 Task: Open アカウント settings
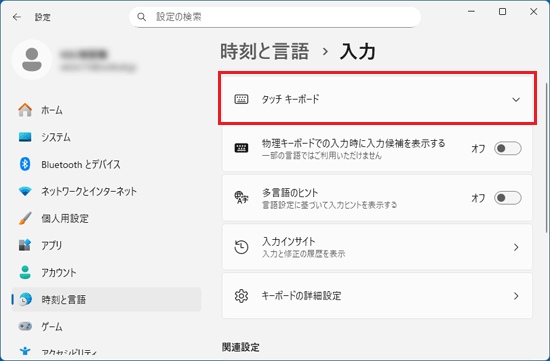(x=106, y=272)
